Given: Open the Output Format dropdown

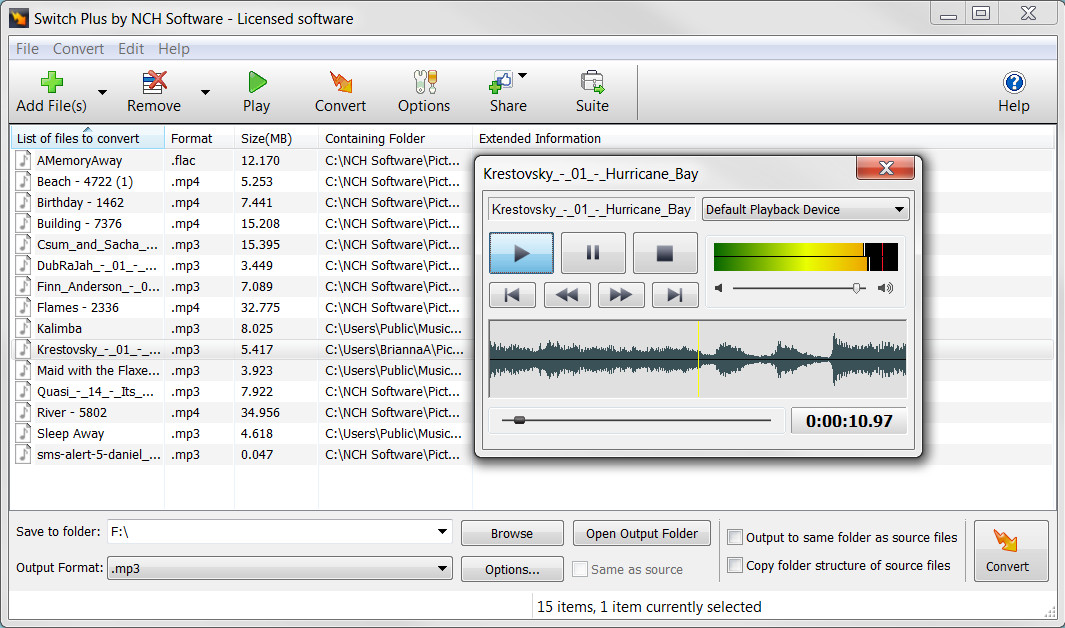Looking at the screenshot, I should click(x=446, y=568).
